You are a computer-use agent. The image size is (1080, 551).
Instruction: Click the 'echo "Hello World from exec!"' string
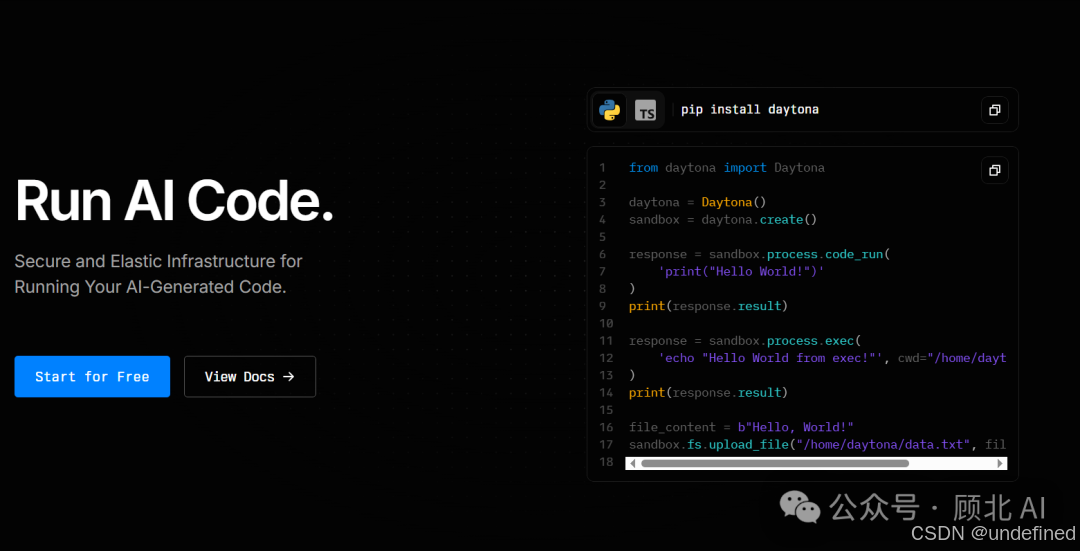pyautogui.click(x=771, y=358)
